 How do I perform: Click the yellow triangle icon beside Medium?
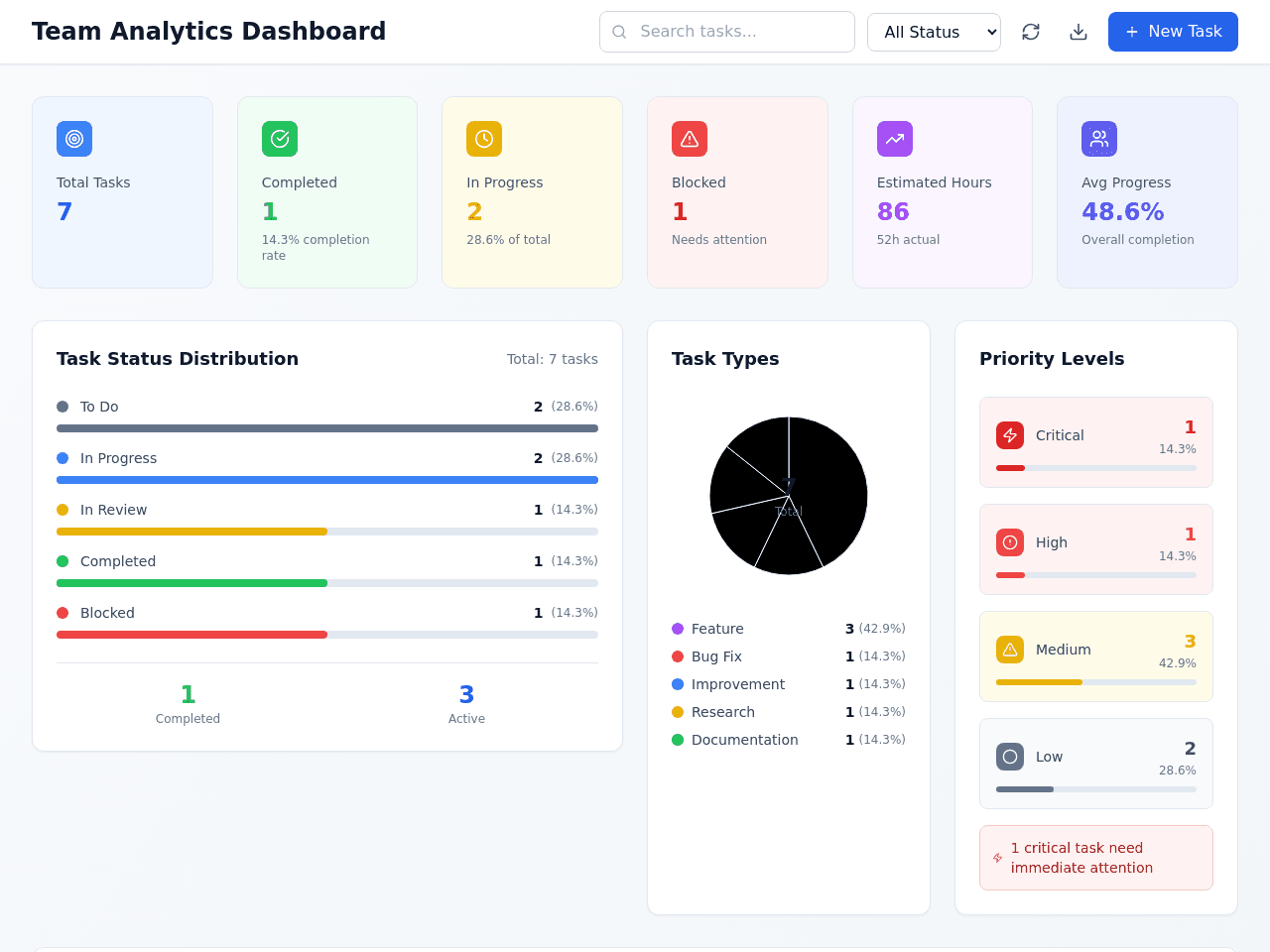[1010, 650]
